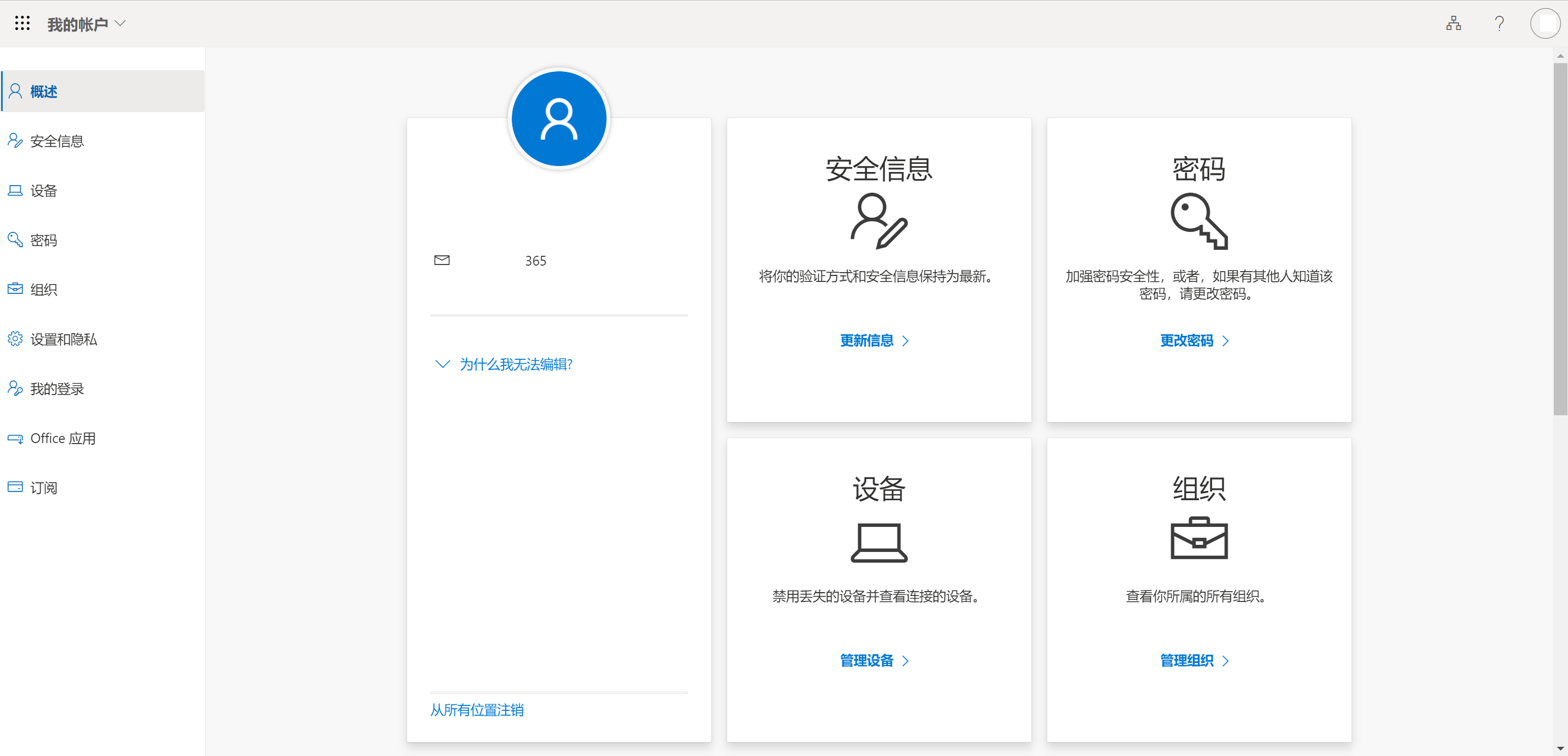
Task: Click the organization chart icon in header
Action: pos(1454,24)
